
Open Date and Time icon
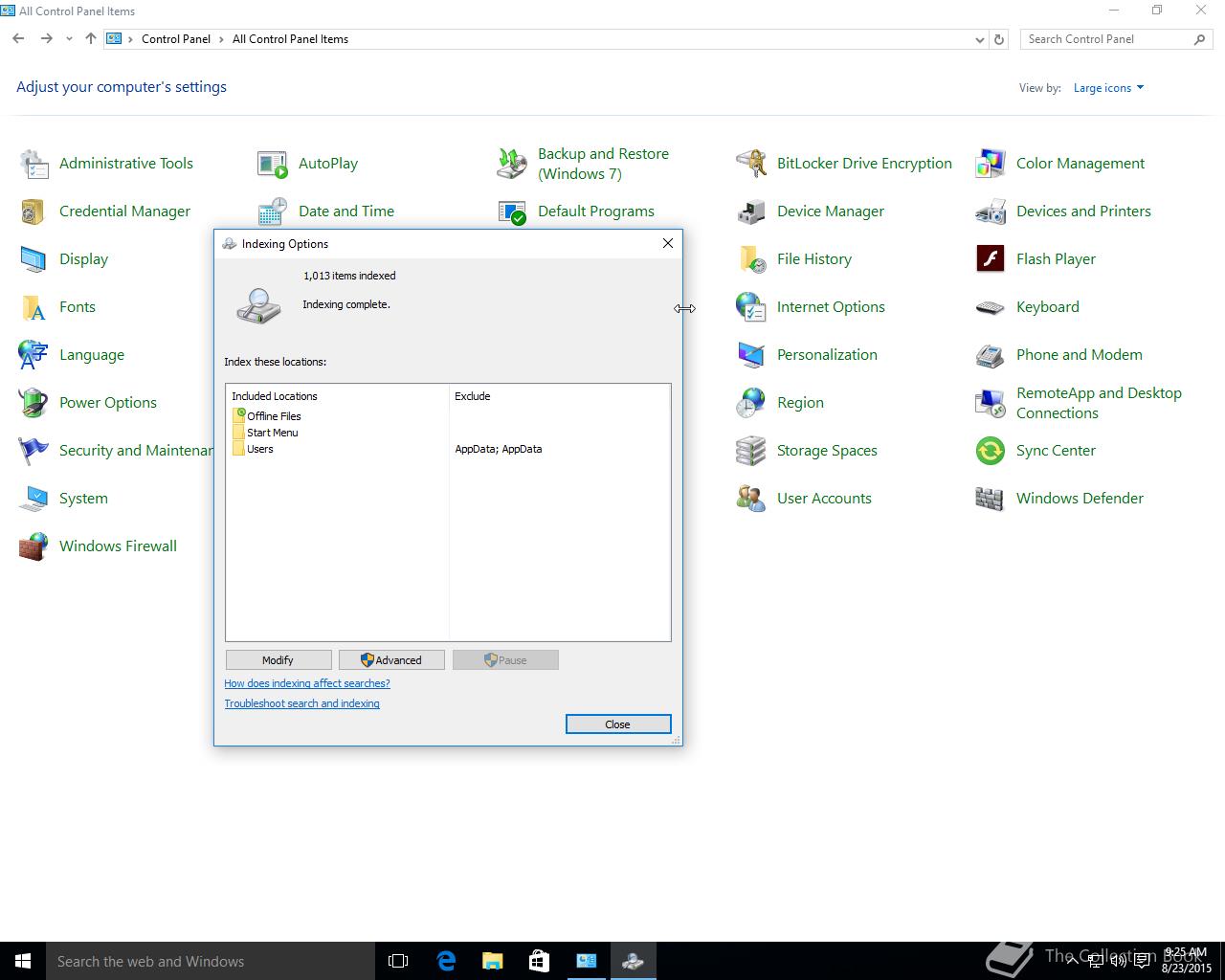(x=273, y=212)
